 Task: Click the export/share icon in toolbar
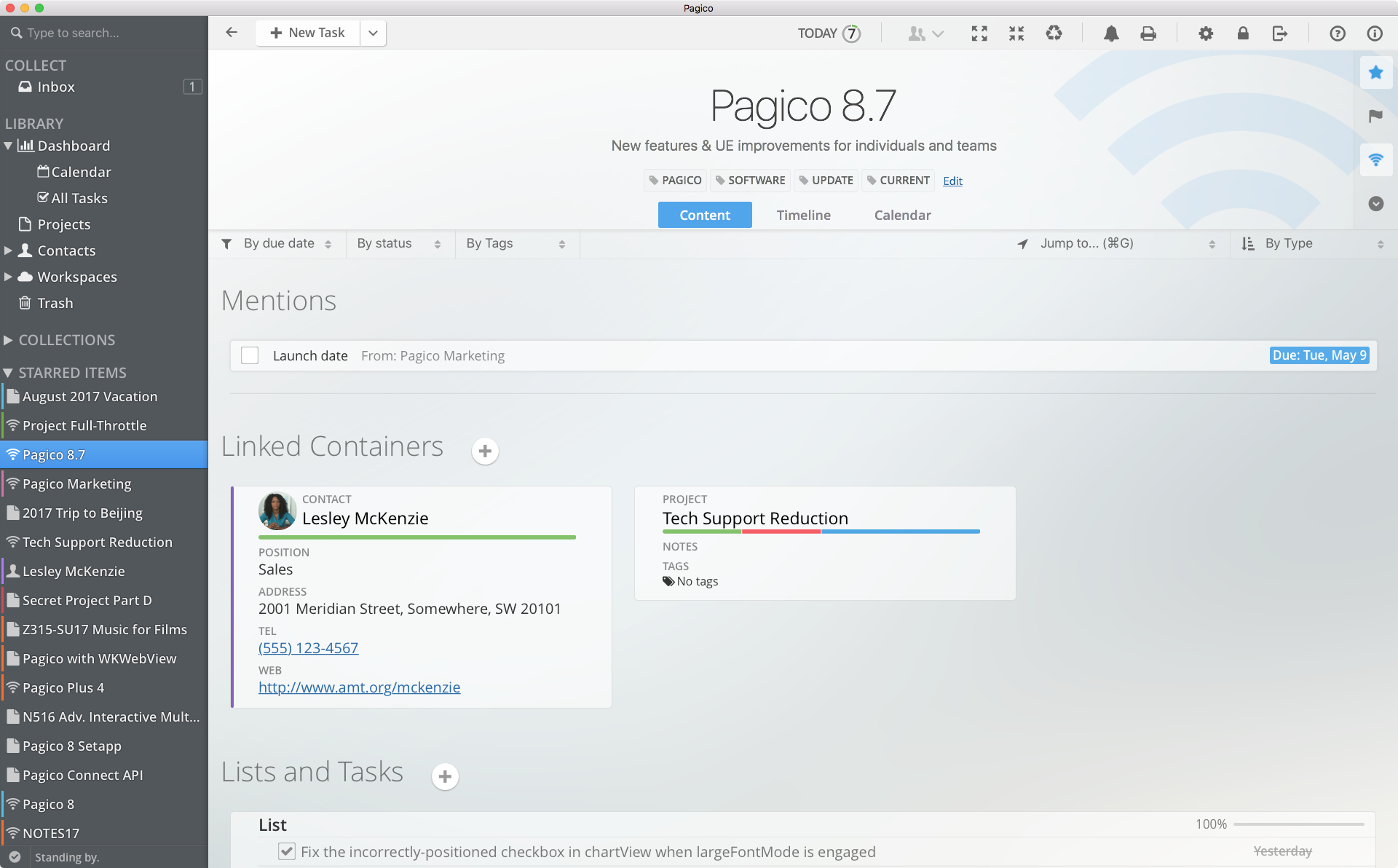[x=1279, y=32]
